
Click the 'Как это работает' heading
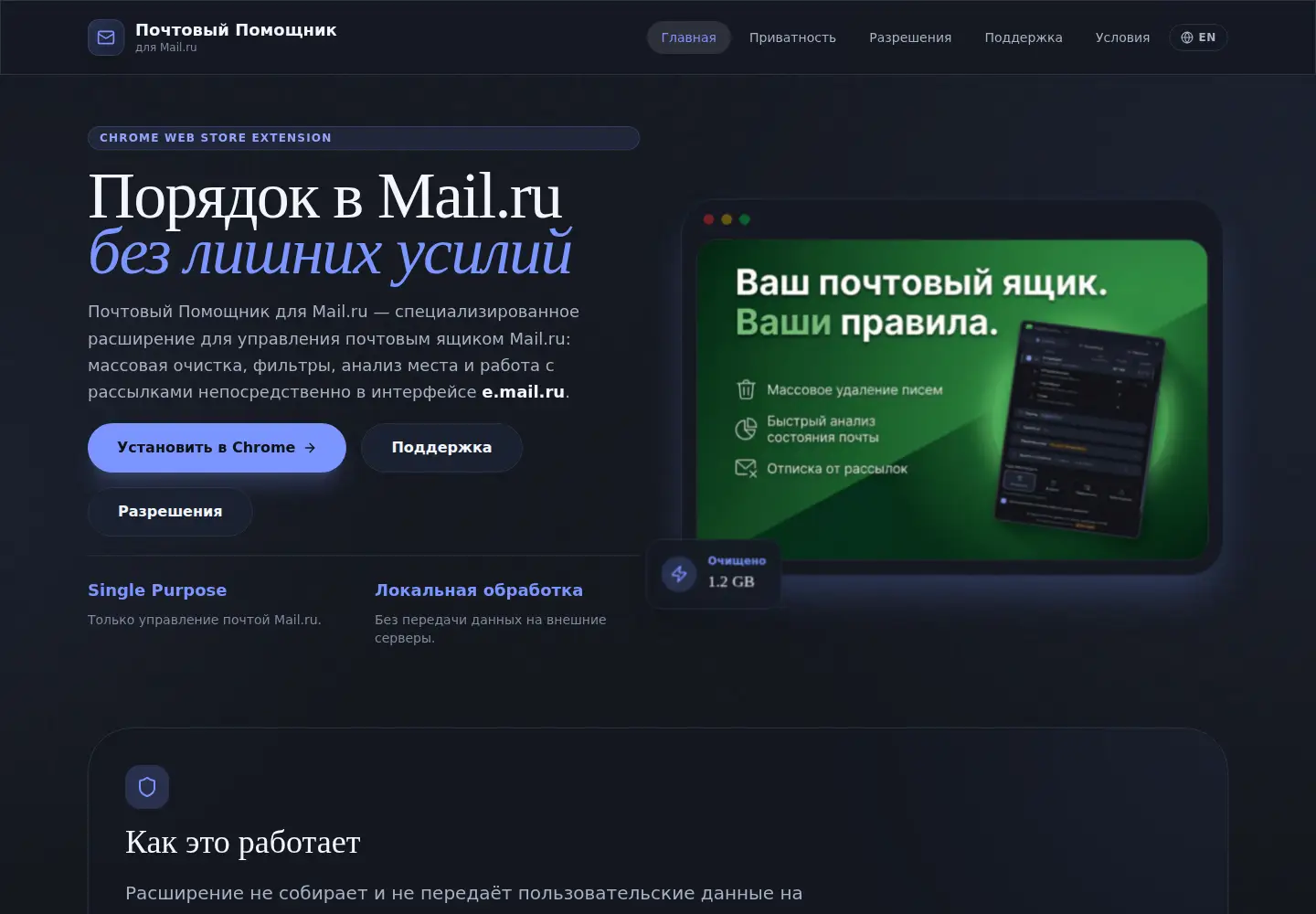(243, 842)
